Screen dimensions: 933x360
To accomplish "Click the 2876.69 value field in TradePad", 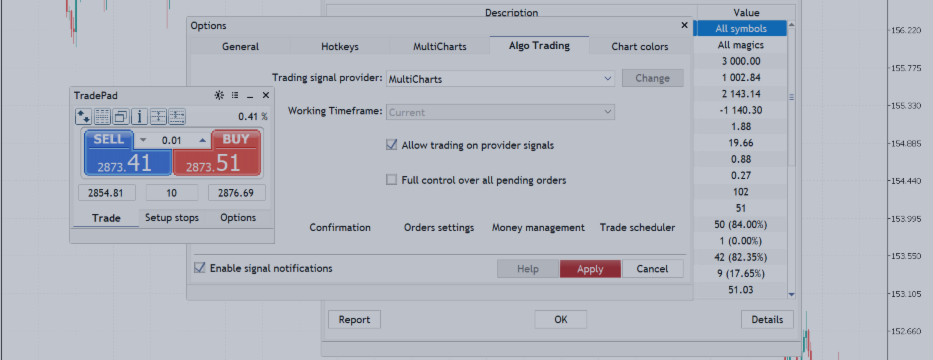I will pyautogui.click(x=236, y=193).
